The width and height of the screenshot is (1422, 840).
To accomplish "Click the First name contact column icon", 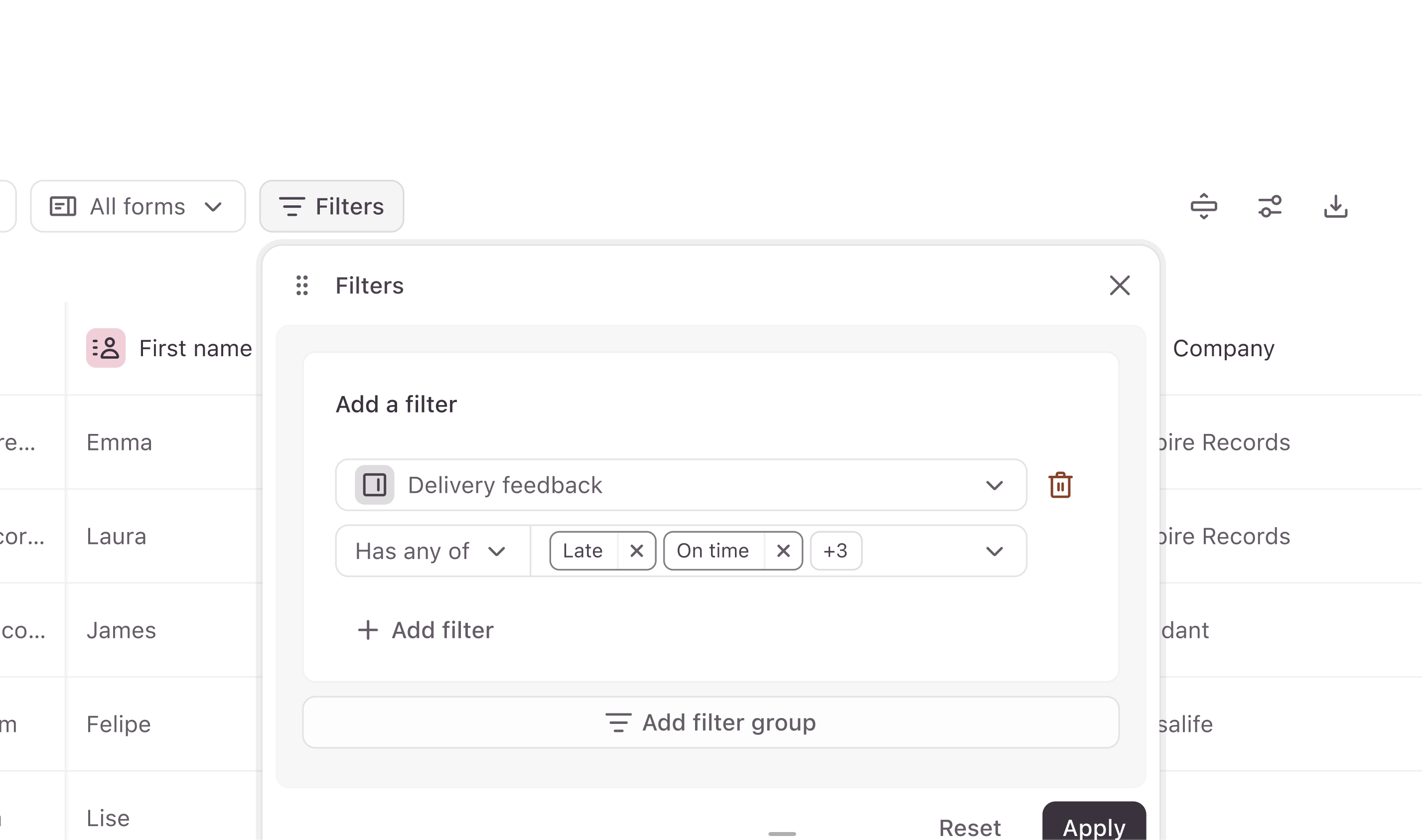I will pos(106,348).
